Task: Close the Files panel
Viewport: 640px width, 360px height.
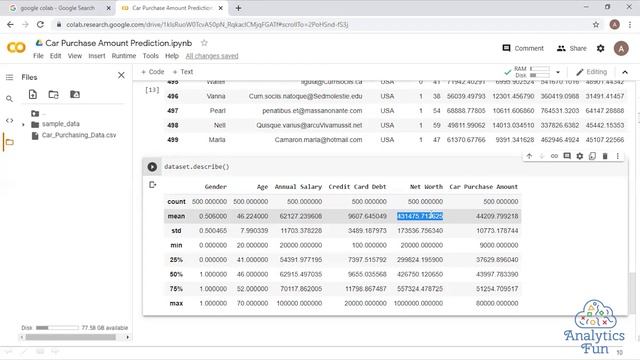Action: 121,76
